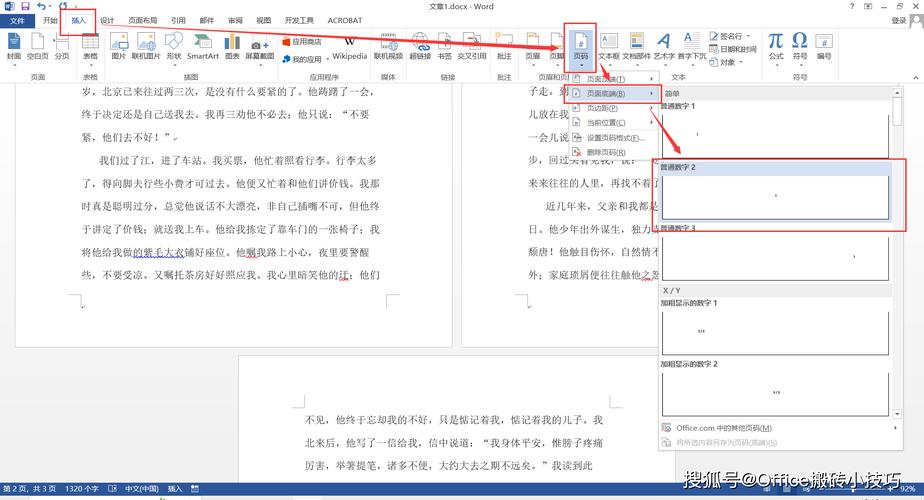
Task: Click the WordArt (艺术字) icon
Action: 664,47
